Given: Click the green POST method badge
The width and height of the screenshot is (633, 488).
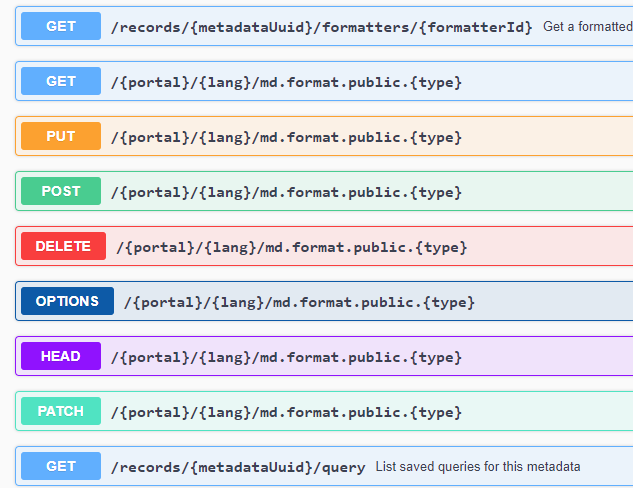Looking at the screenshot, I should point(61,191).
